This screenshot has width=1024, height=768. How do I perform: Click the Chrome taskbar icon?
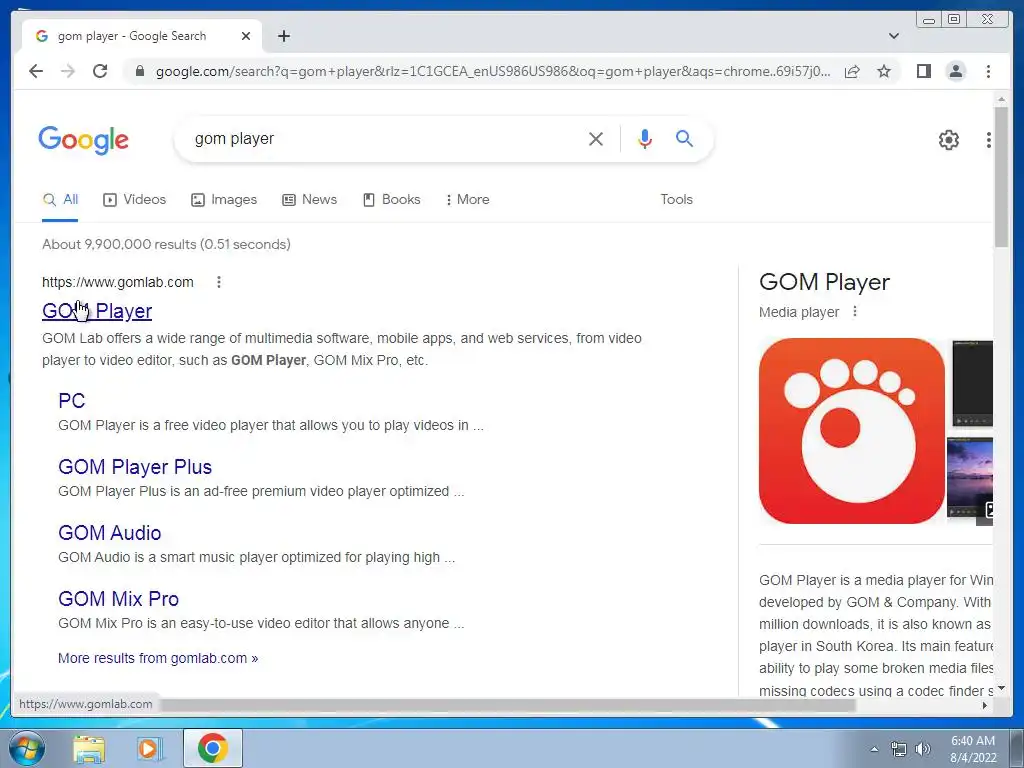[213, 748]
